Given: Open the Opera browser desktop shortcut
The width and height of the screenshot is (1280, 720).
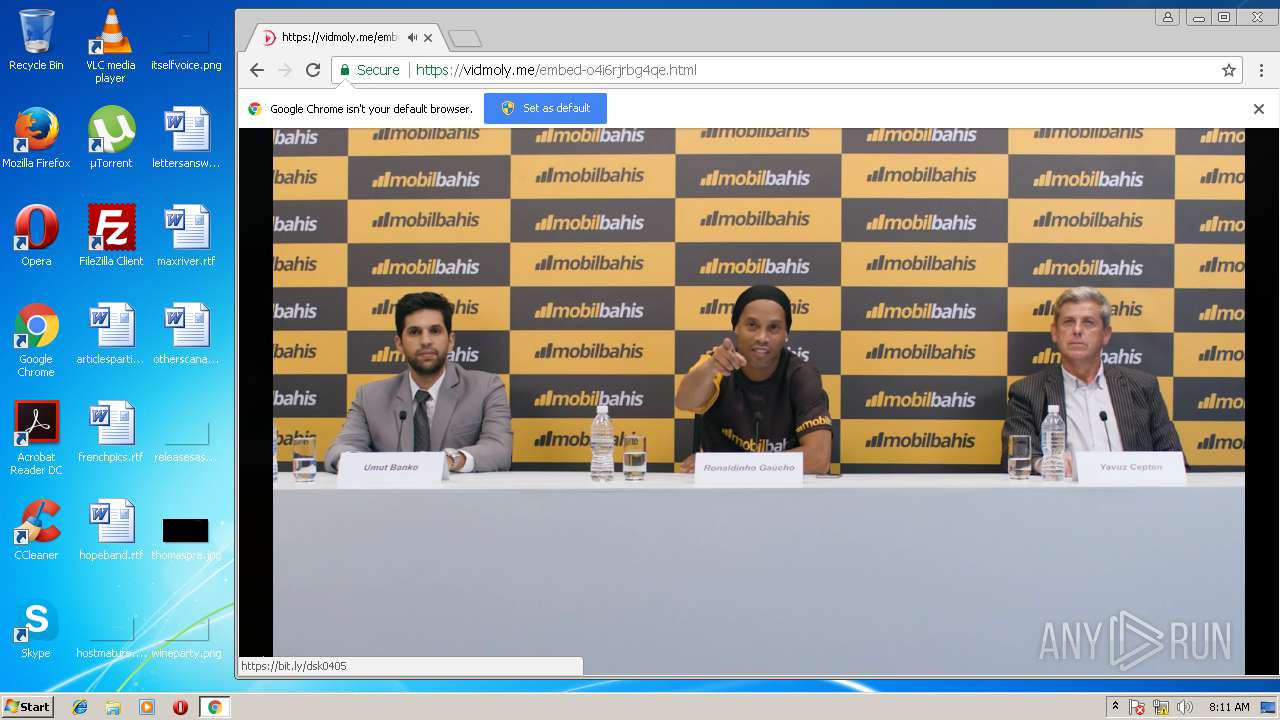Looking at the screenshot, I should [x=36, y=235].
